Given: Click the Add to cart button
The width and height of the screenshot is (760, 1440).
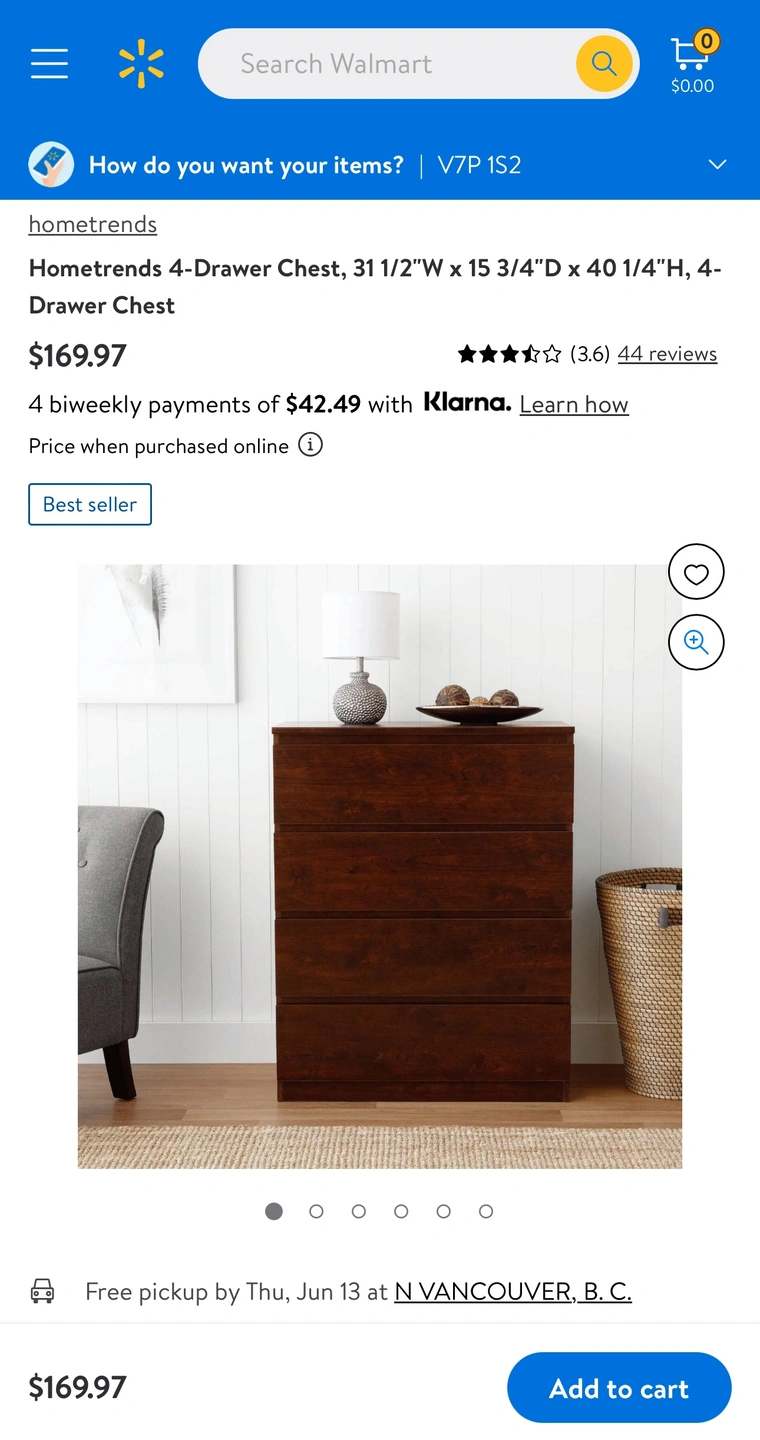Looking at the screenshot, I should (x=619, y=1388).
